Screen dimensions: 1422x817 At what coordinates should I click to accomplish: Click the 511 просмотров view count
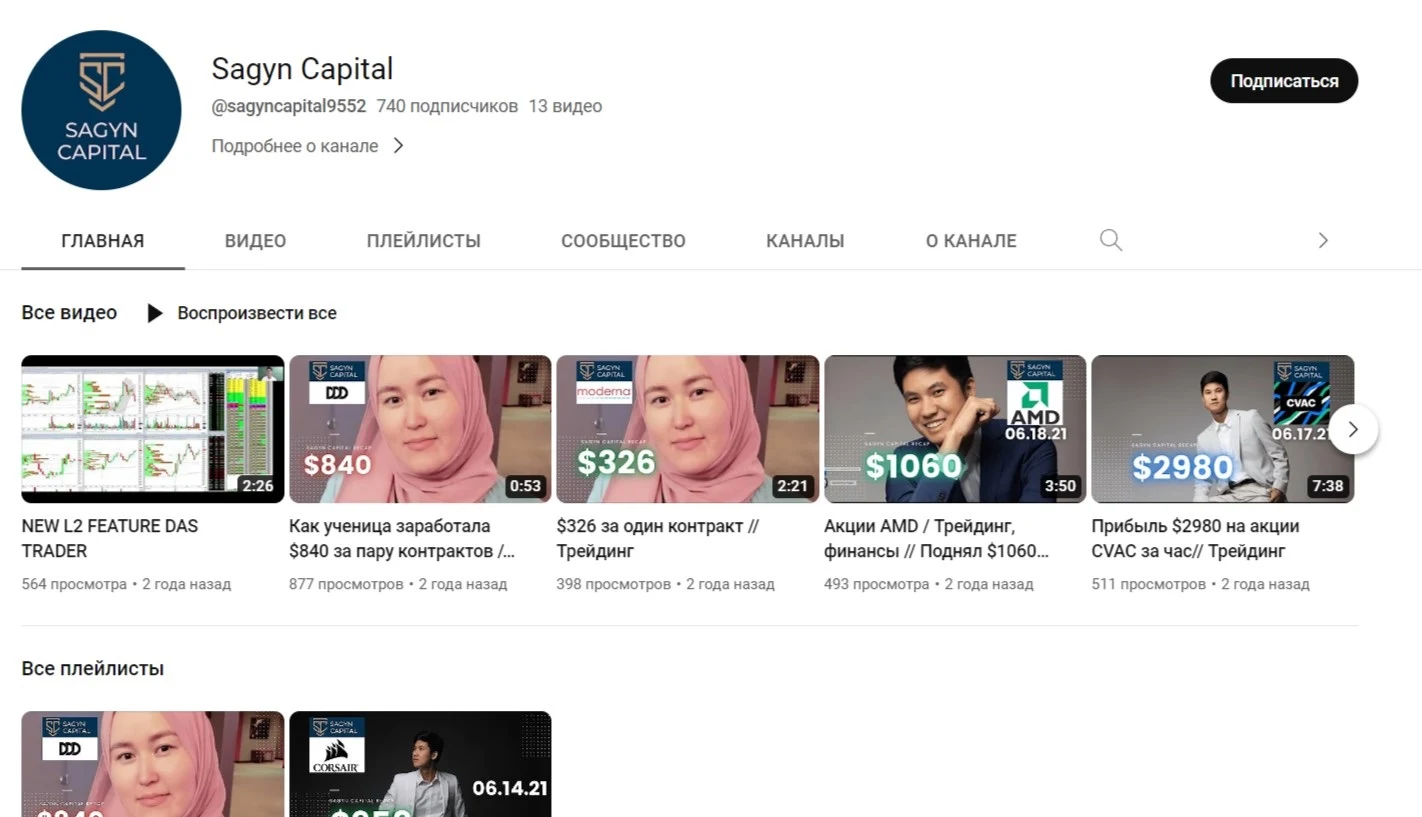1149,584
